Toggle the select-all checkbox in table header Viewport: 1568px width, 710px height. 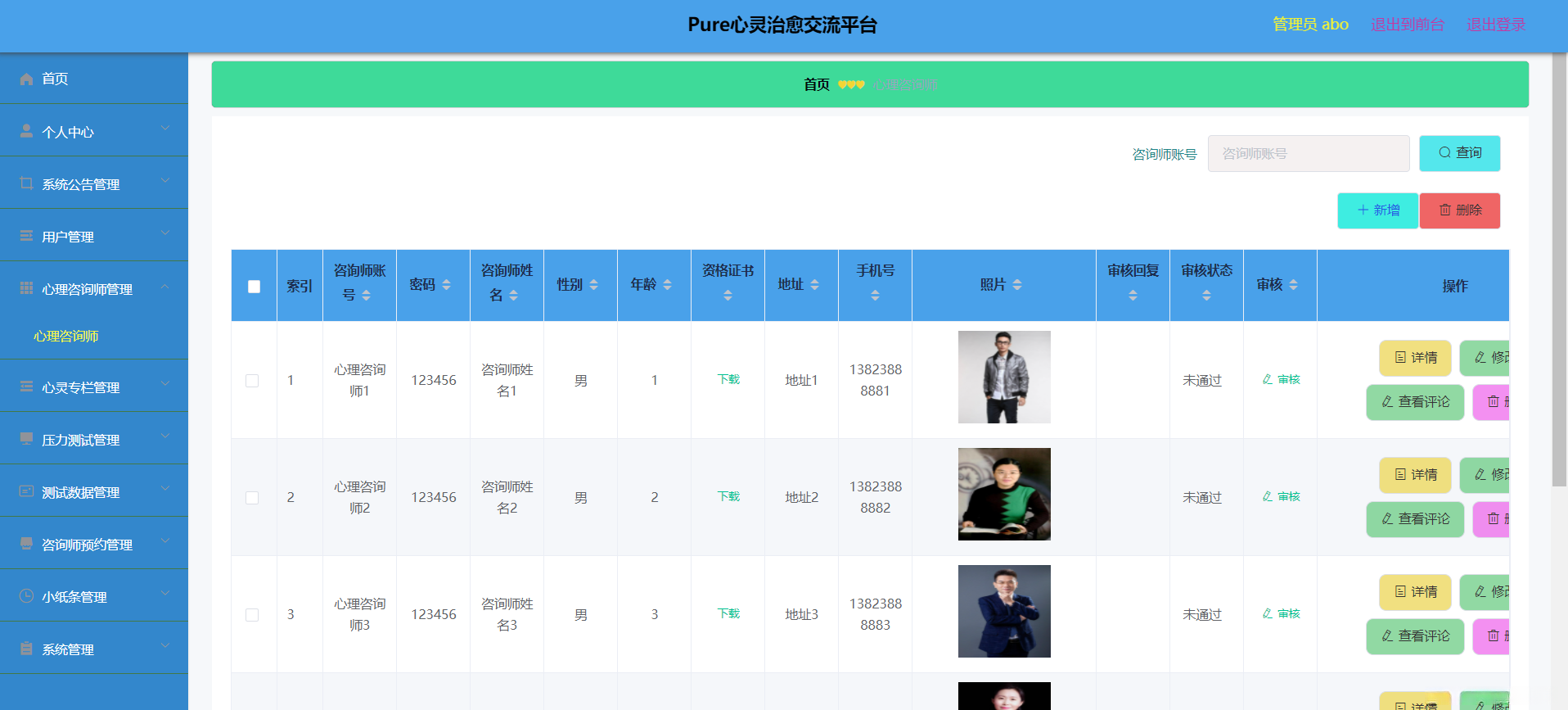click(254, 287)
